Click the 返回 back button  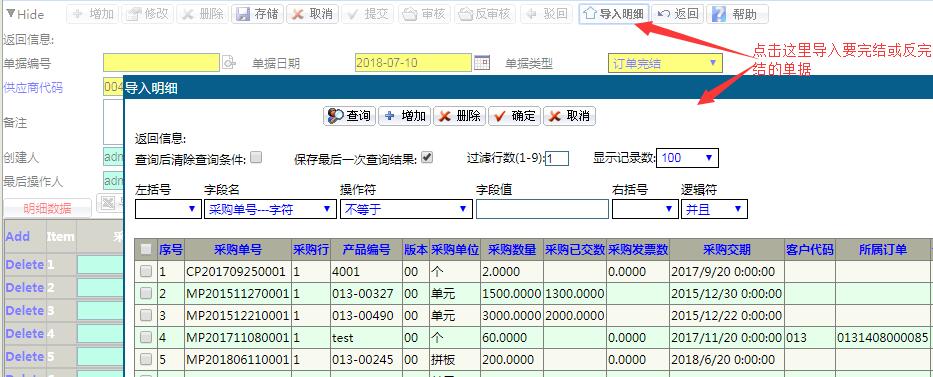click(x=678, y=14)
